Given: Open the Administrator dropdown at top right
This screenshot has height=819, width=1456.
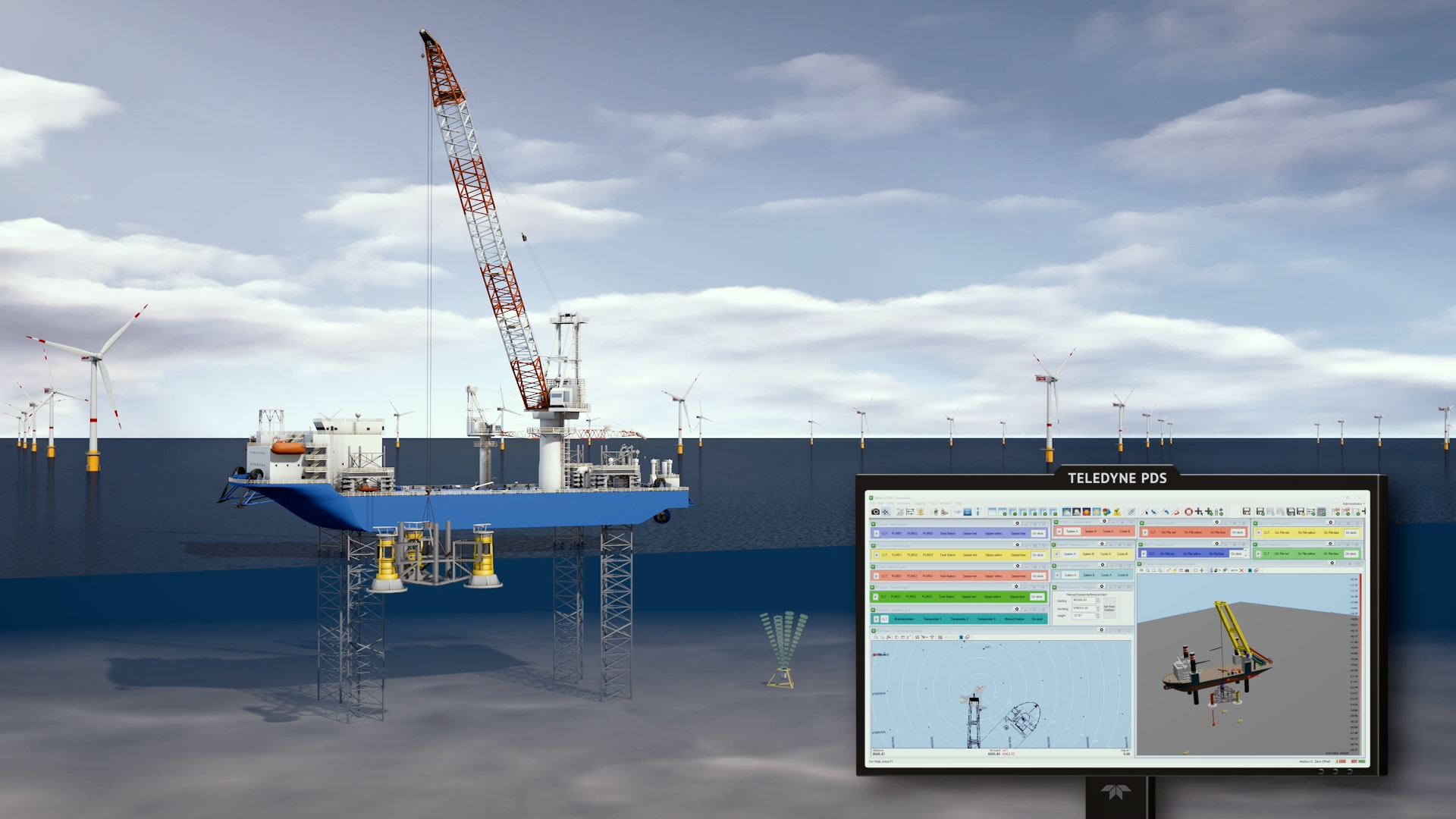Looking at the screenshot, I should (x=1354, y=504).
